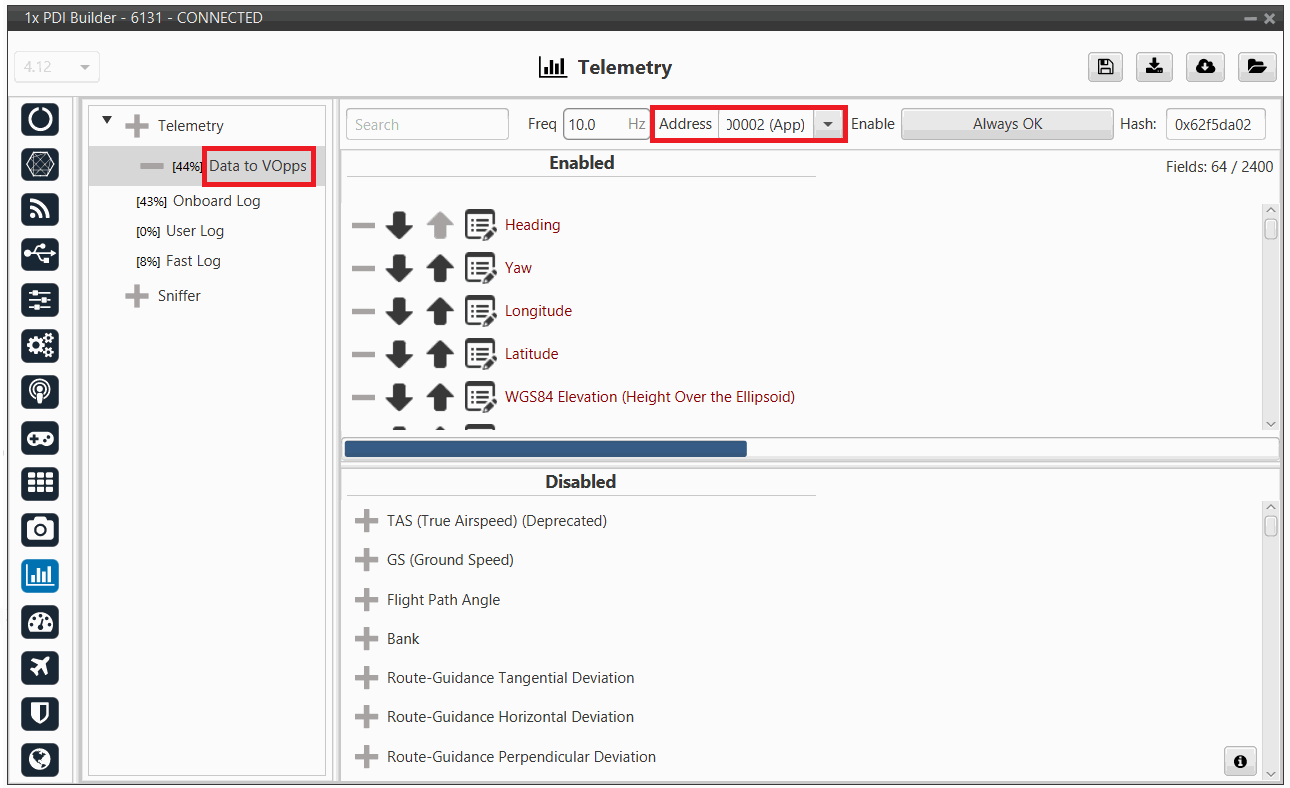The image size is (1290, 788).
Task: Open the 4.12 version dropdown
Action: click(57, 67)
